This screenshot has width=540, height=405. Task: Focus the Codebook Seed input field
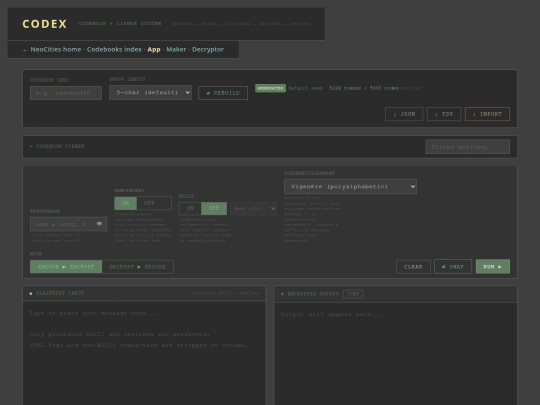pos(66,93)
